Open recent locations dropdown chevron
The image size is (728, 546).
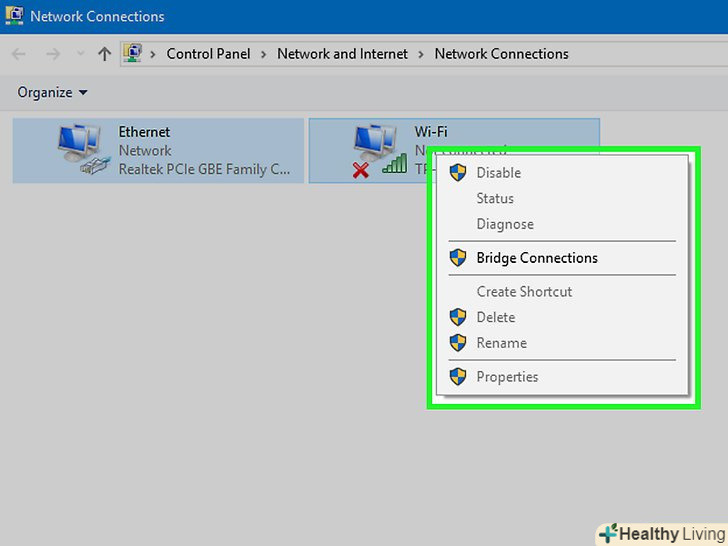[81, 54]
